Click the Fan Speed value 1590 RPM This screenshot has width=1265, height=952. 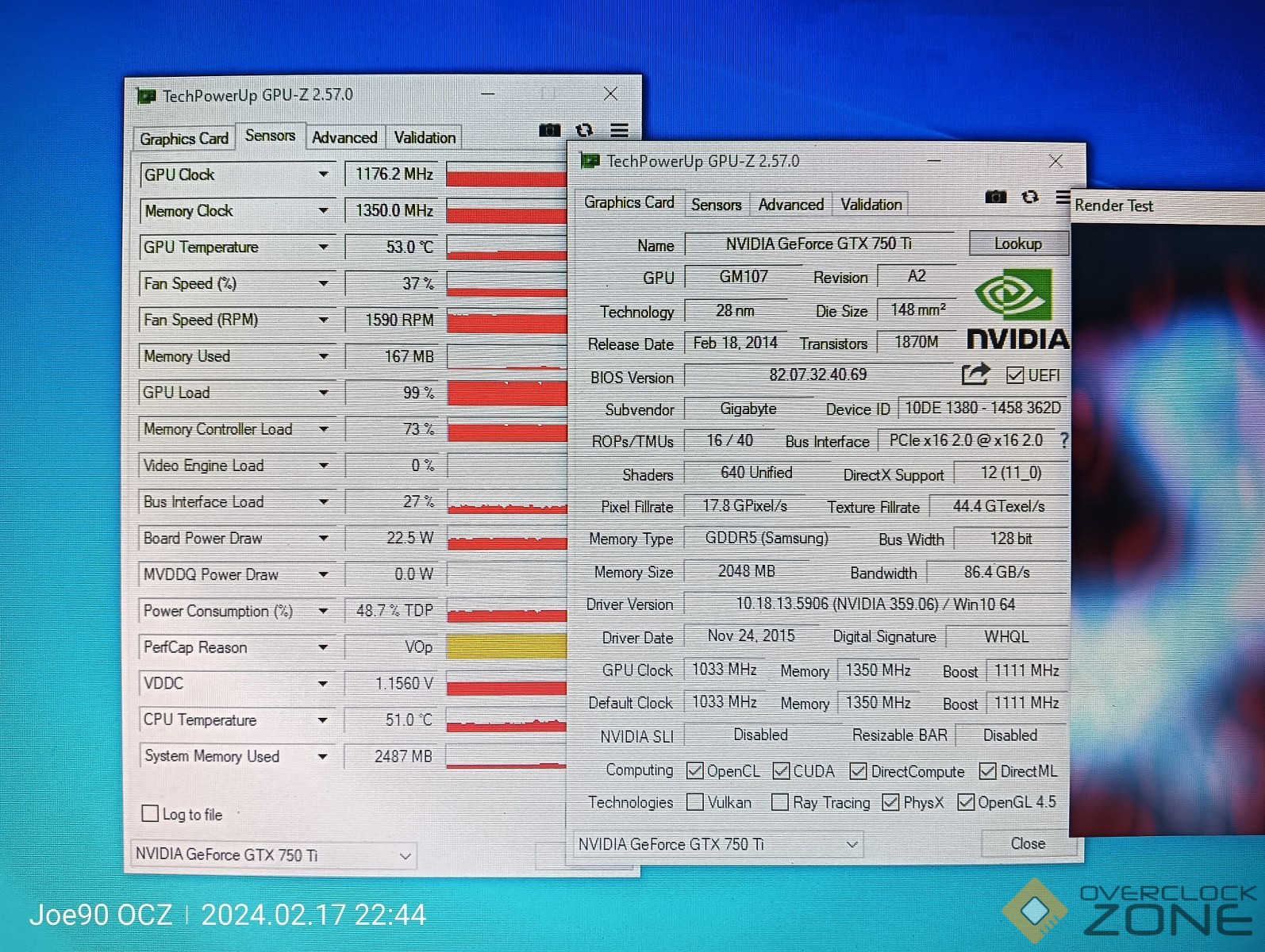(390, 320)
